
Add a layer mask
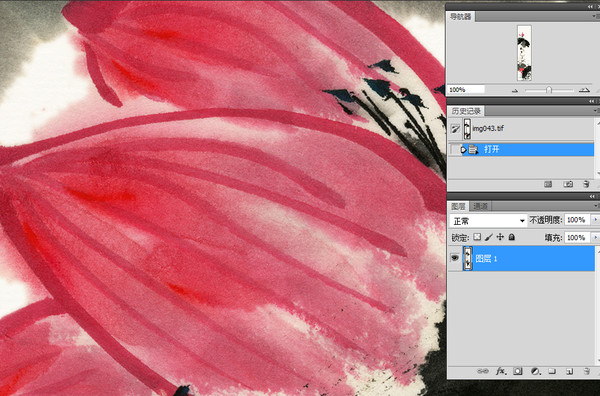517,371
